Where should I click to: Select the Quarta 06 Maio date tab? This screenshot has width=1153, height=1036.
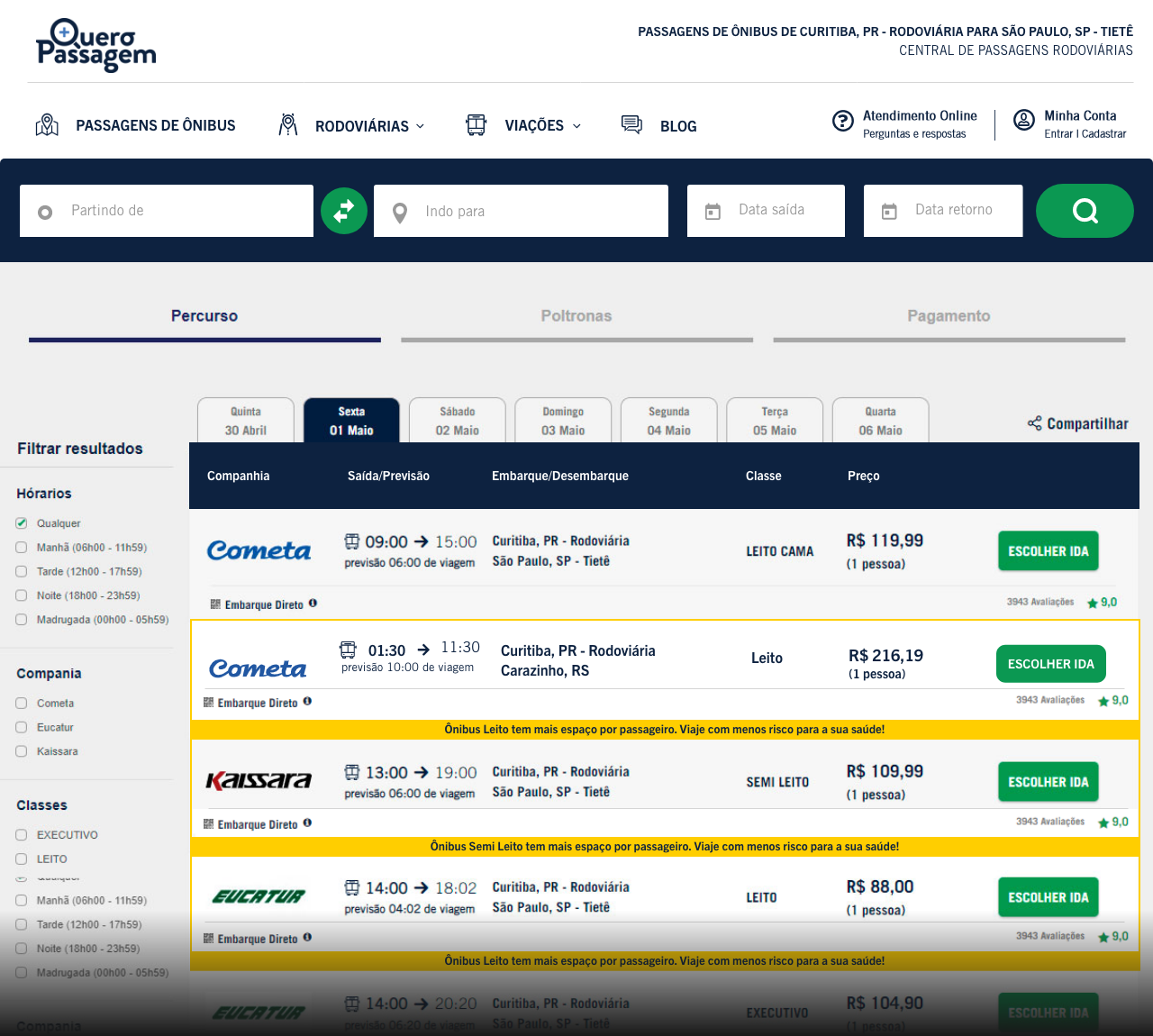[x=881, y=421]
